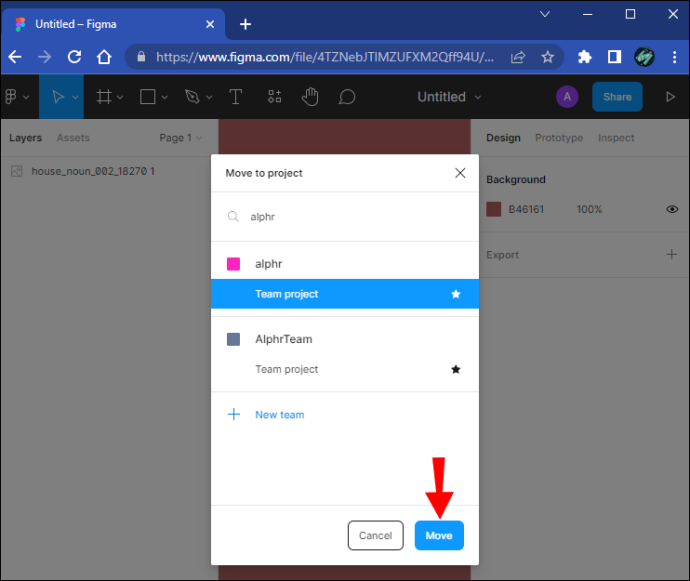
Task: Expand Pen tool options chevron
Action: [x=209, y=97]
